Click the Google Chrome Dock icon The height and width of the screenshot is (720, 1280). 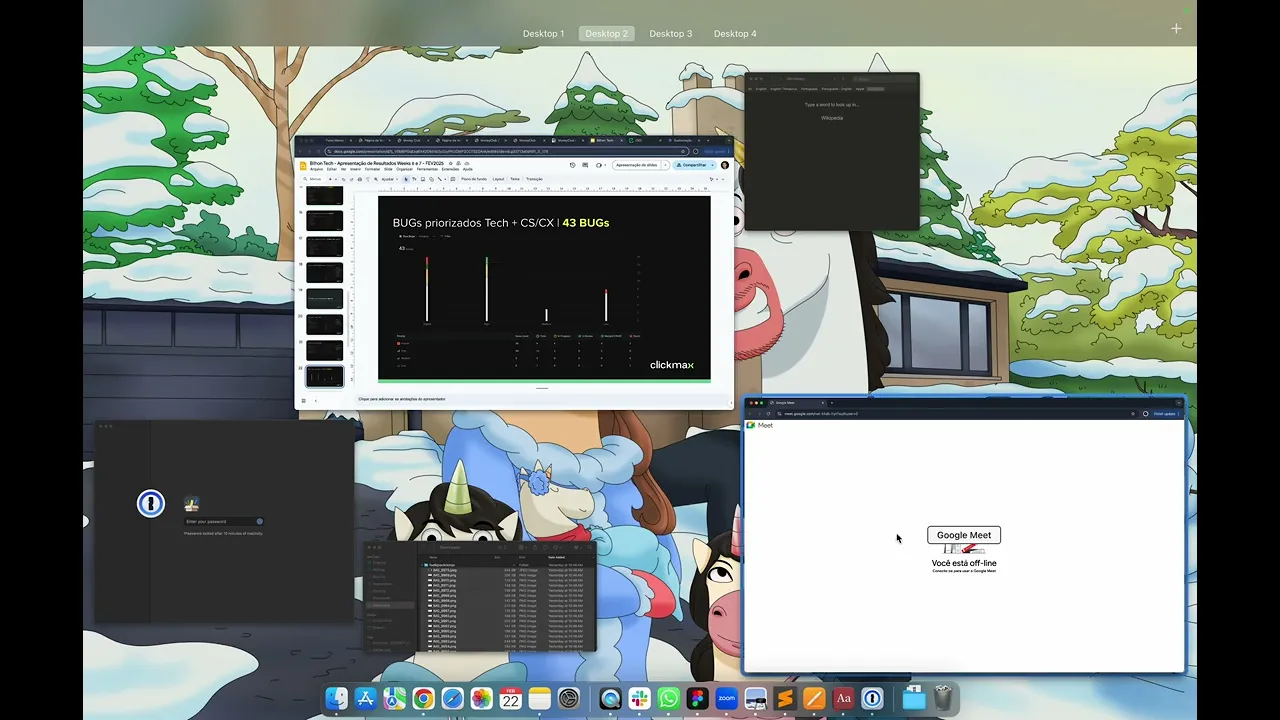[424, 698]
